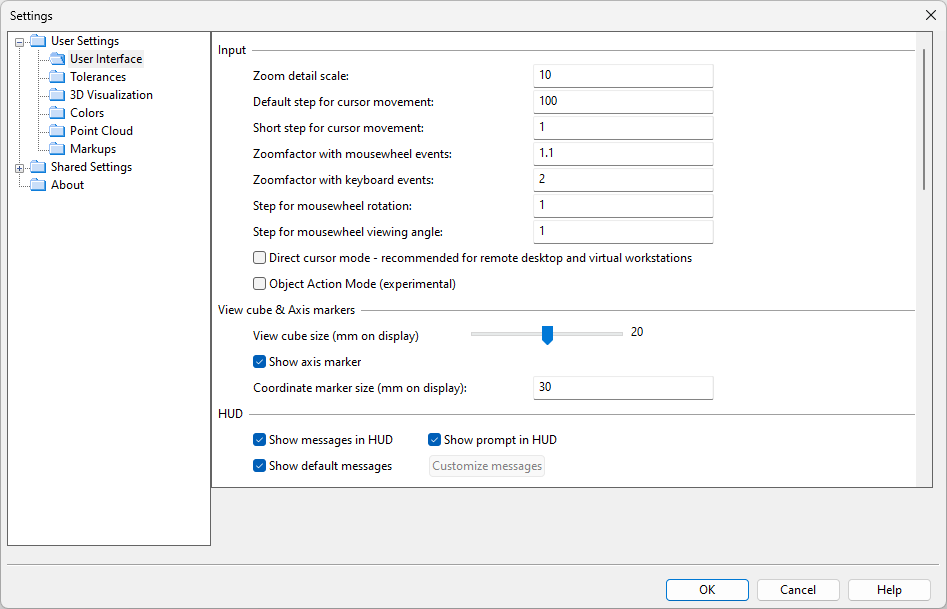This screenshot has width=947, height=609.
Task: Uncheck Show axis marker
Action: coord(260,362)
